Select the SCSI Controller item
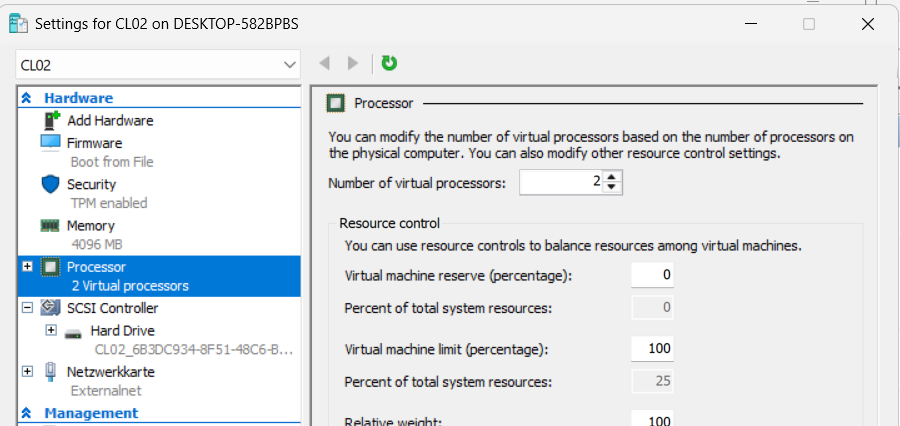 click(112, 308)
